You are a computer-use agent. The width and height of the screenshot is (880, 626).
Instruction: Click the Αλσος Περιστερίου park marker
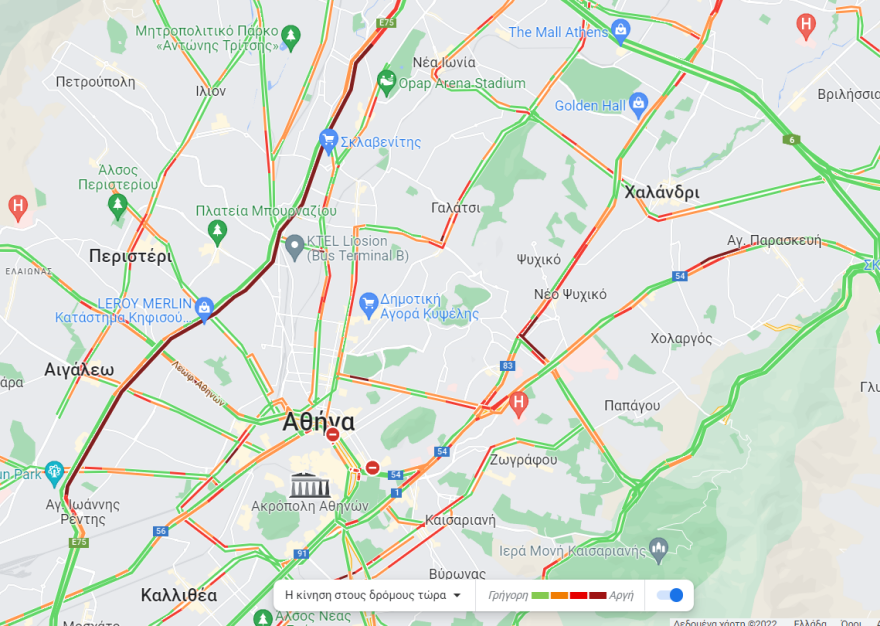tap(117, 207)
